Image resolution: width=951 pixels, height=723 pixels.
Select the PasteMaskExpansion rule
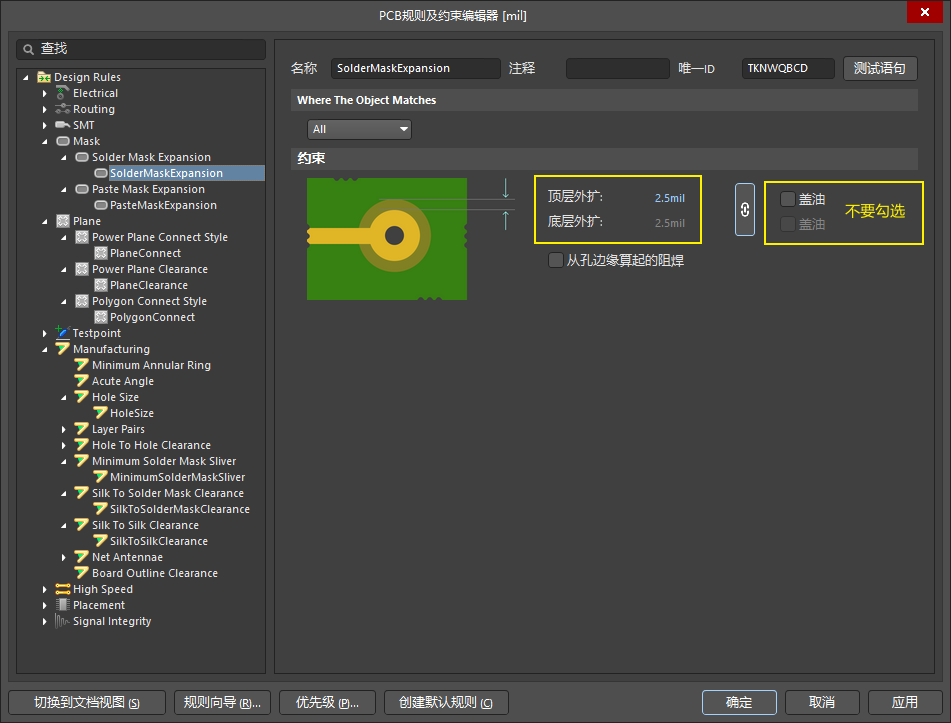coord(163,205)
